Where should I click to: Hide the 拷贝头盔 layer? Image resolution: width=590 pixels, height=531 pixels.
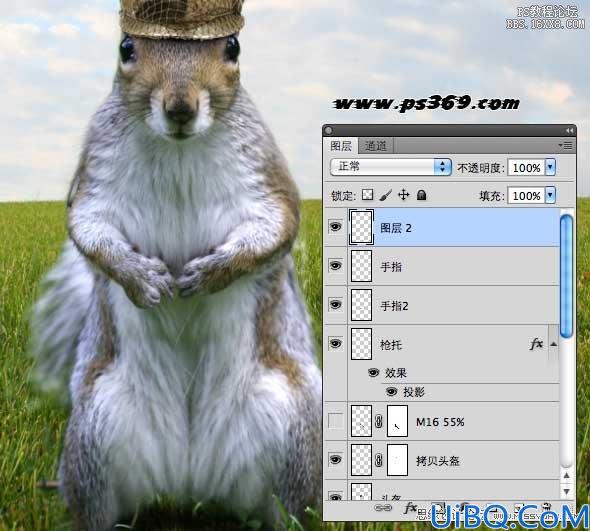[335, 459]
